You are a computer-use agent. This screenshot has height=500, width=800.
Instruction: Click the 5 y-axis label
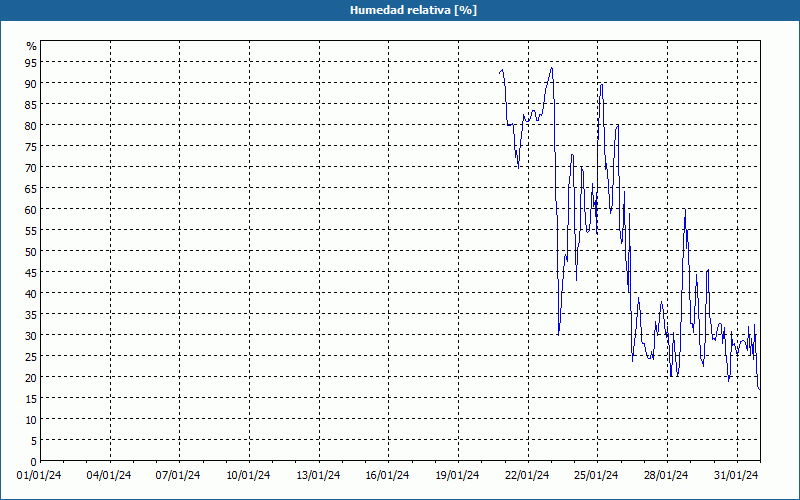(34, 440)
